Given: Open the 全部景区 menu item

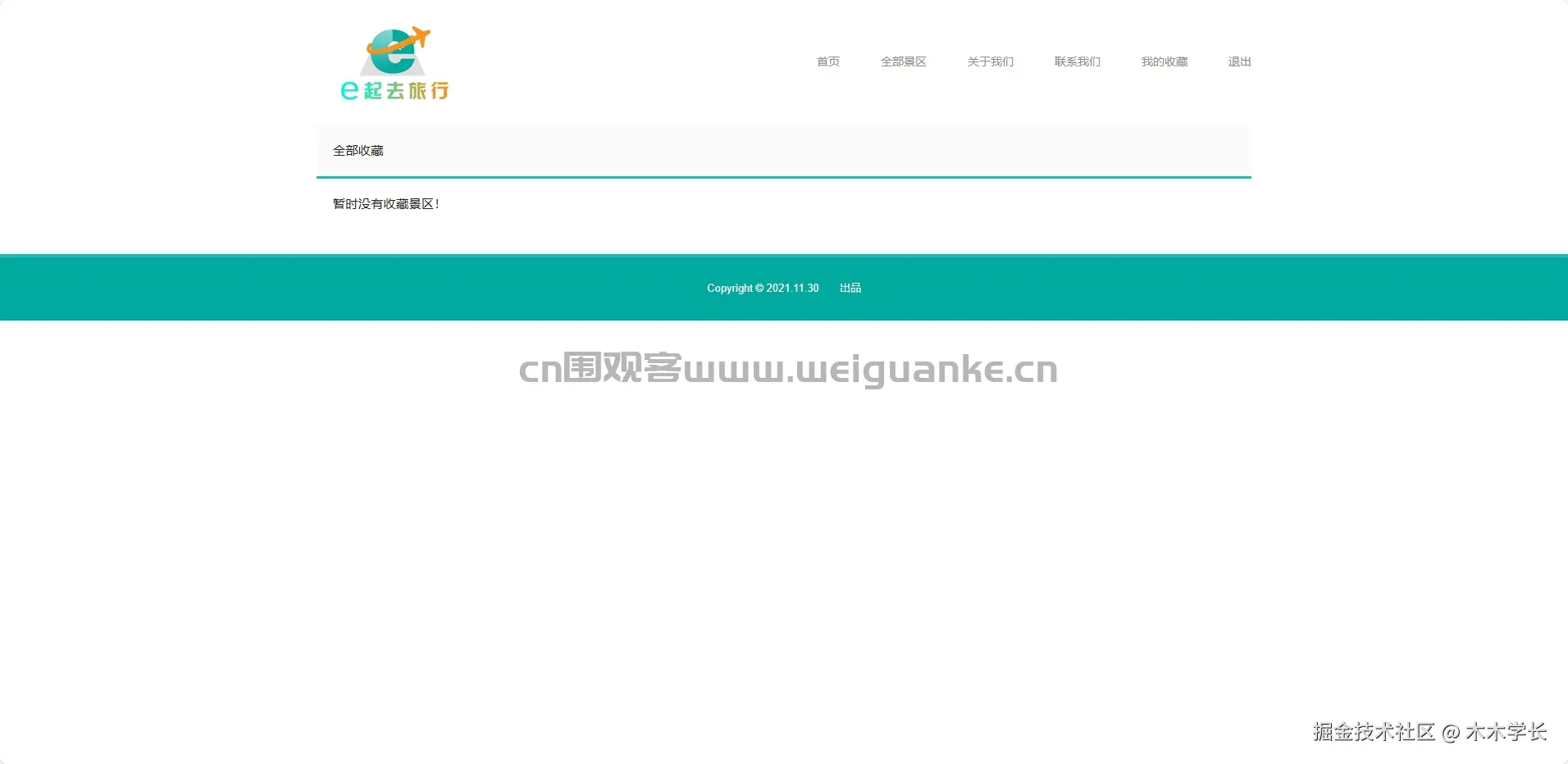Looking at the screenshot, I should pos(903,61).
